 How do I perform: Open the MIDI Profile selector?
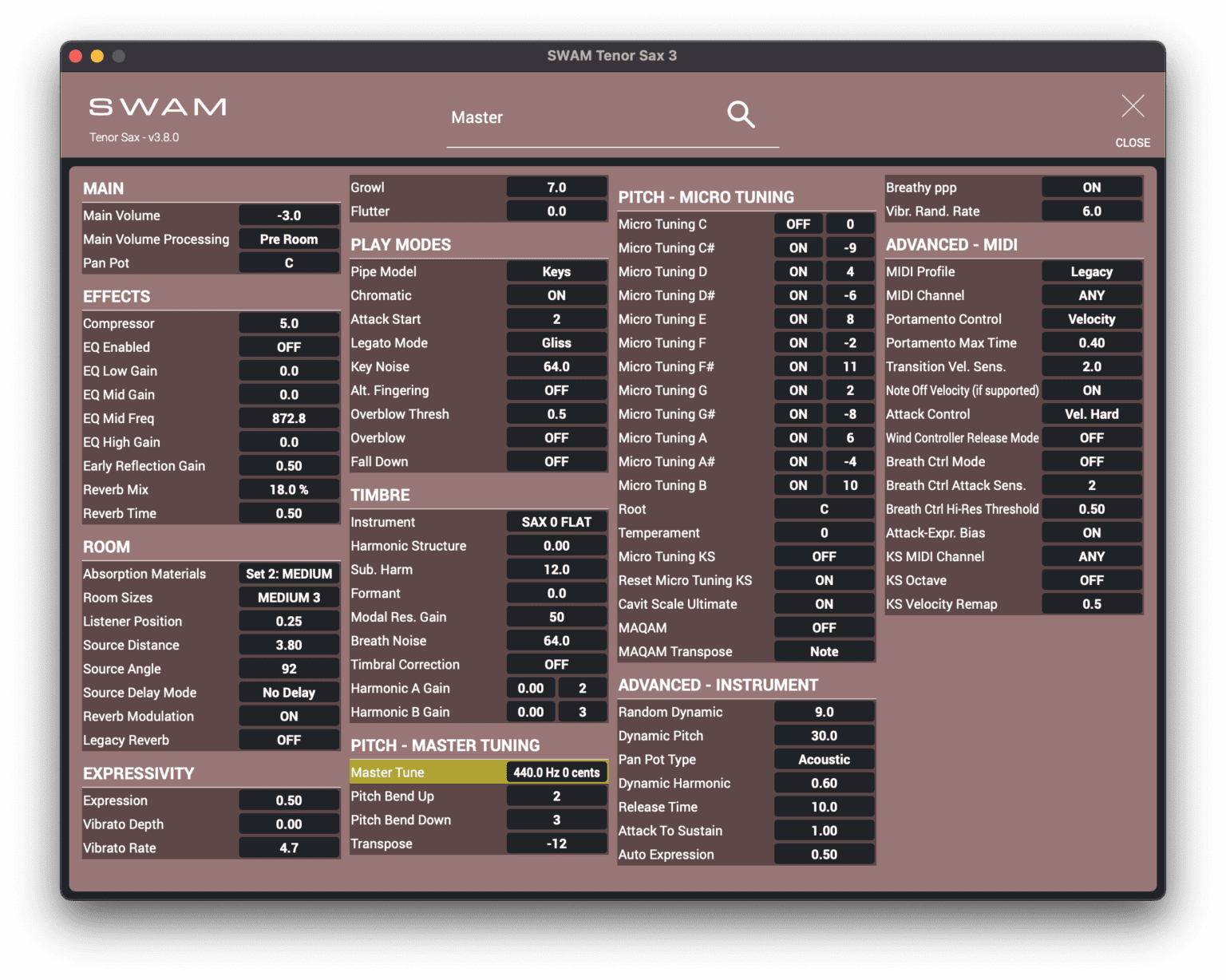[1091, 271]
